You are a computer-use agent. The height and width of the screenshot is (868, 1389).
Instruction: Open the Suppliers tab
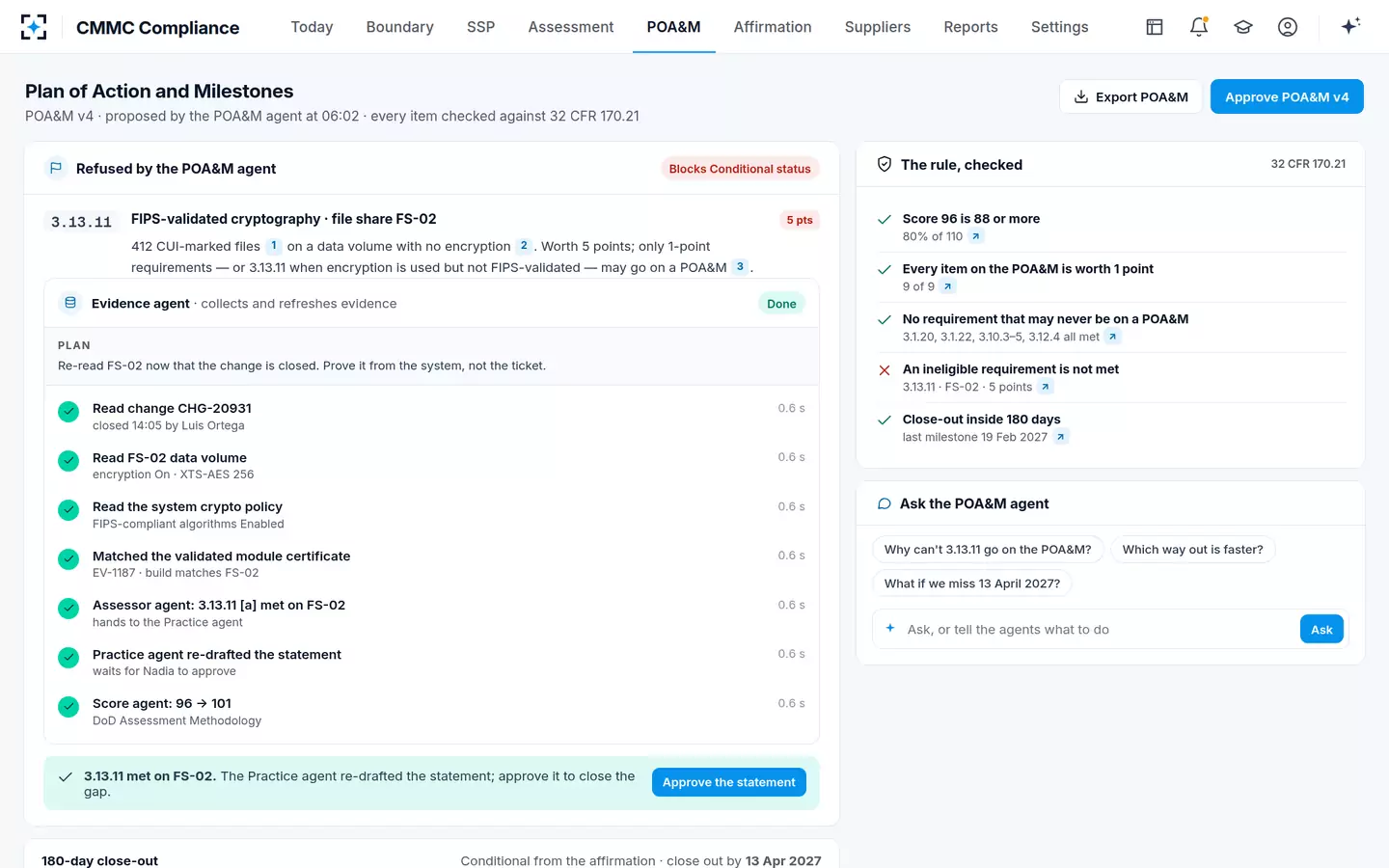coord(878,27)
